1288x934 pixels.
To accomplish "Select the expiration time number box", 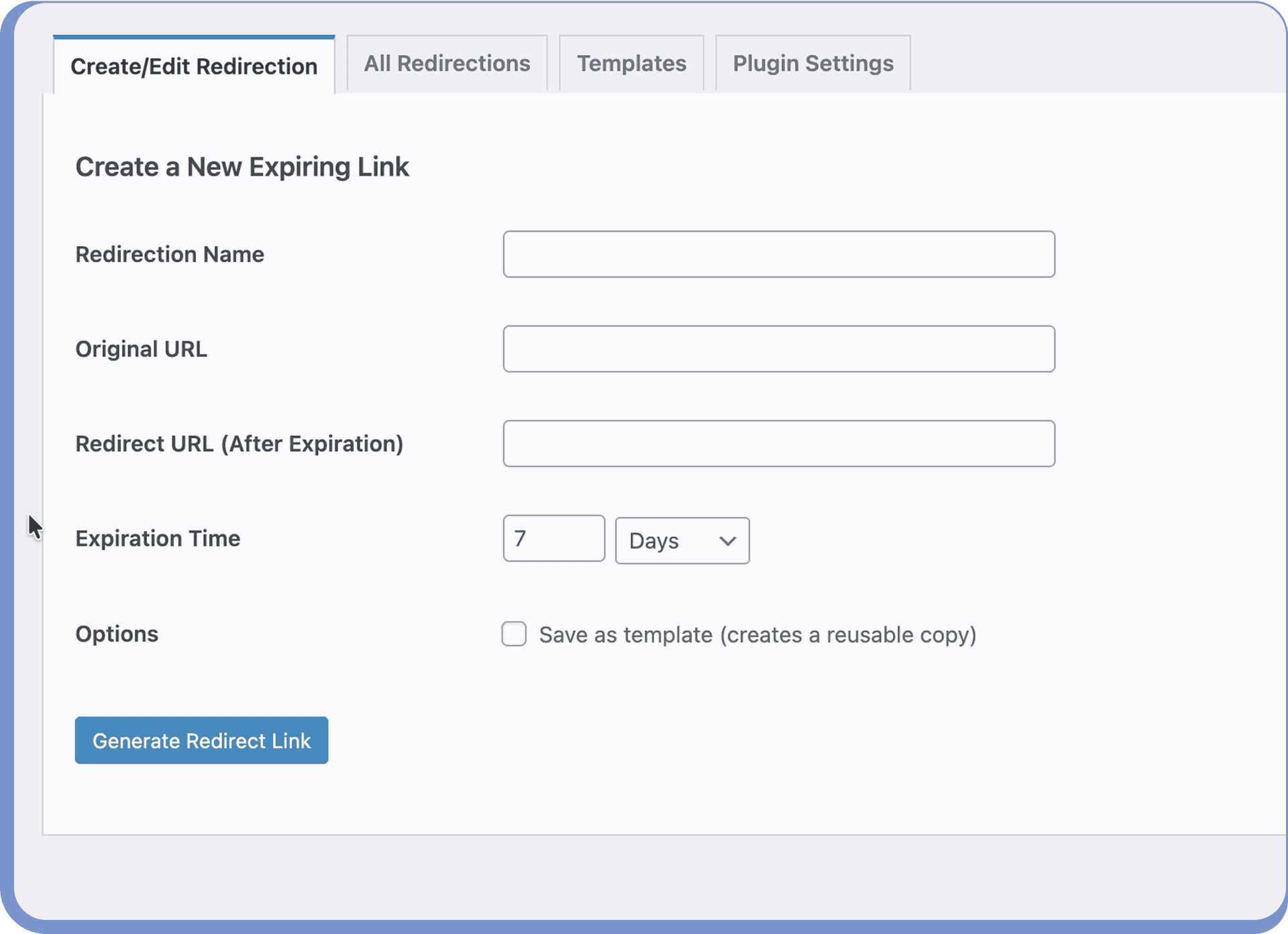I will (x=553, y=538).
